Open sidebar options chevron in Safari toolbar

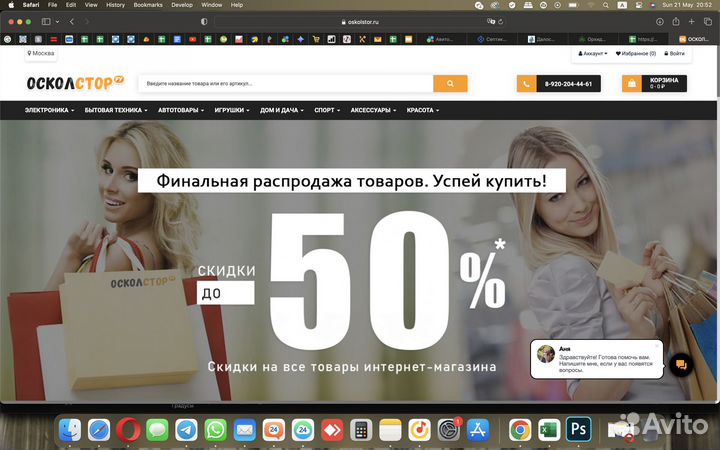point(57,22)
